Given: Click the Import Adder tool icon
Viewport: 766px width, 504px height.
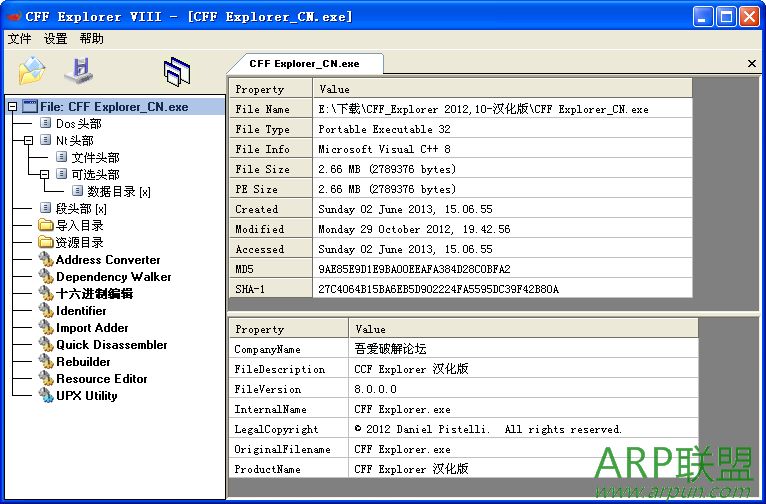Looking at the screenshot, I should click(x=46, y=328).
